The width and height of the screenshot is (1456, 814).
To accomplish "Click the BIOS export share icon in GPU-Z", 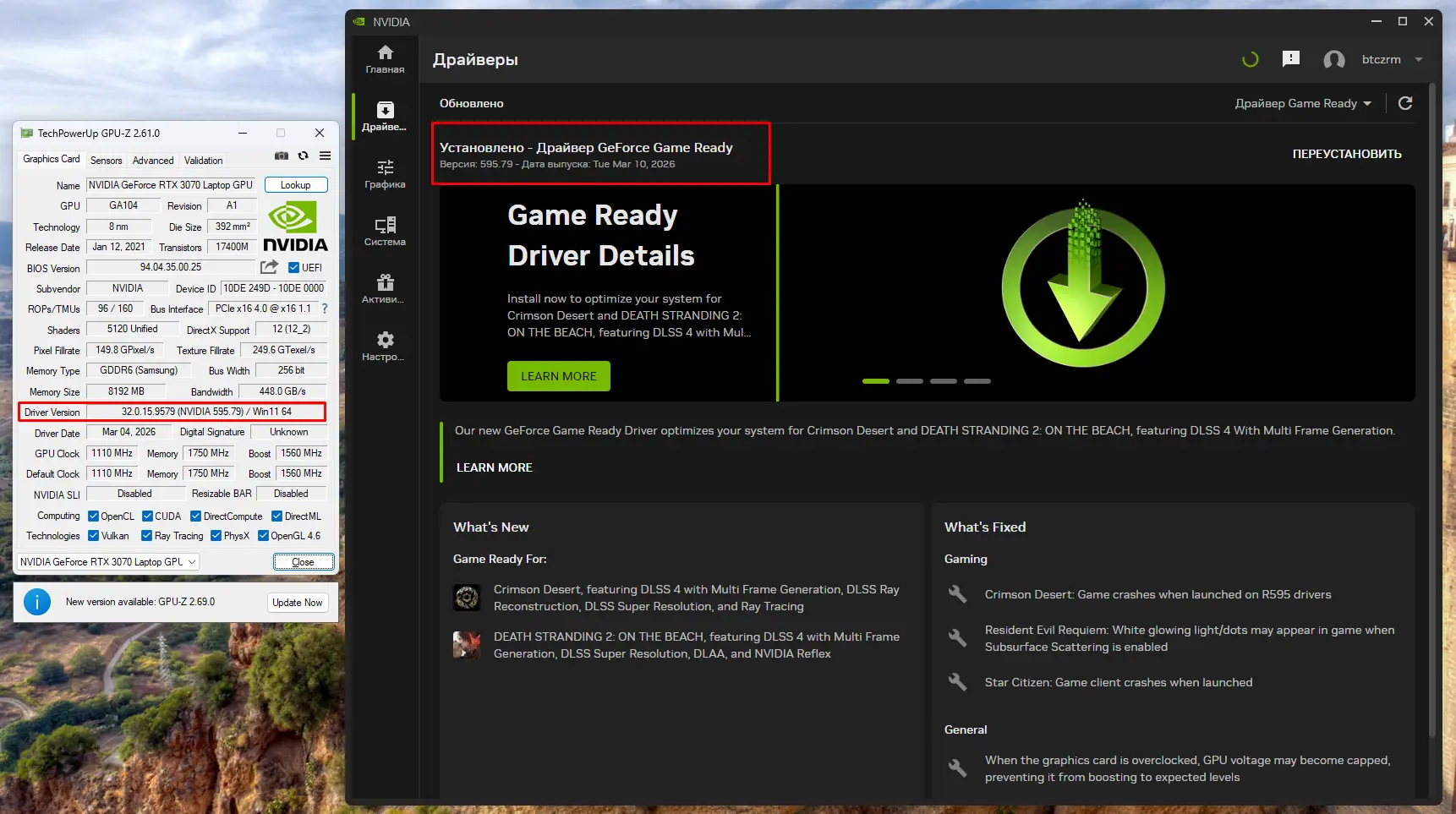I will click(x=269, y=267).
